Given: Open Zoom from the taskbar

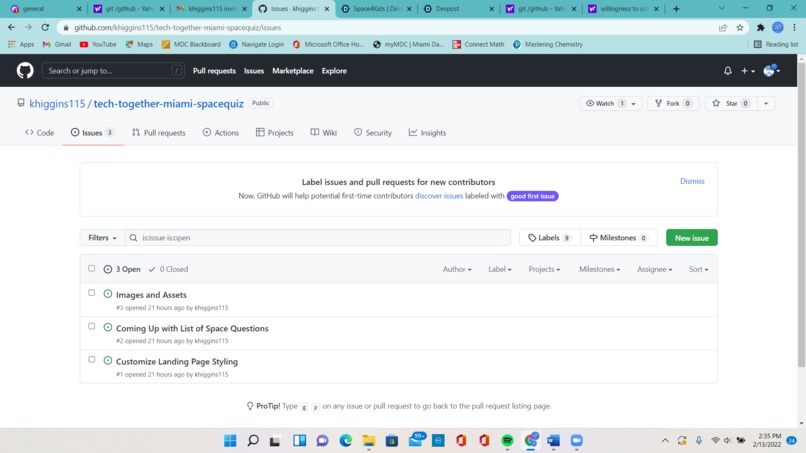Looking at the screenshot, I should [x=577, y=441].
